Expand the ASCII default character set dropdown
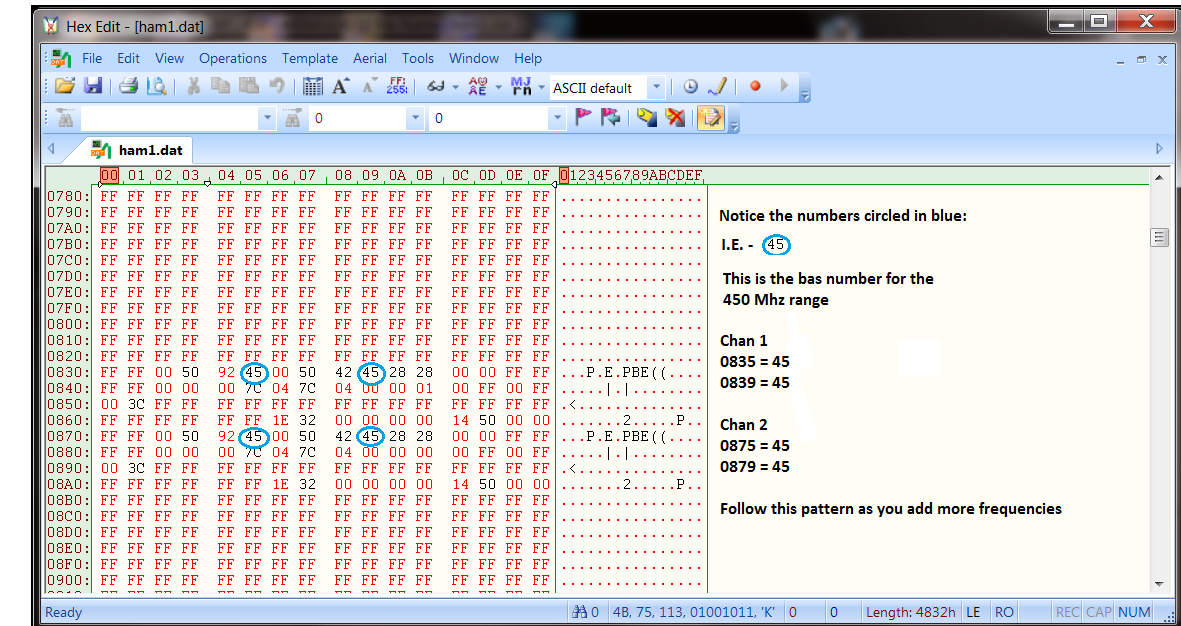Viewport: 1181px width, 626px height. [655, 88]
